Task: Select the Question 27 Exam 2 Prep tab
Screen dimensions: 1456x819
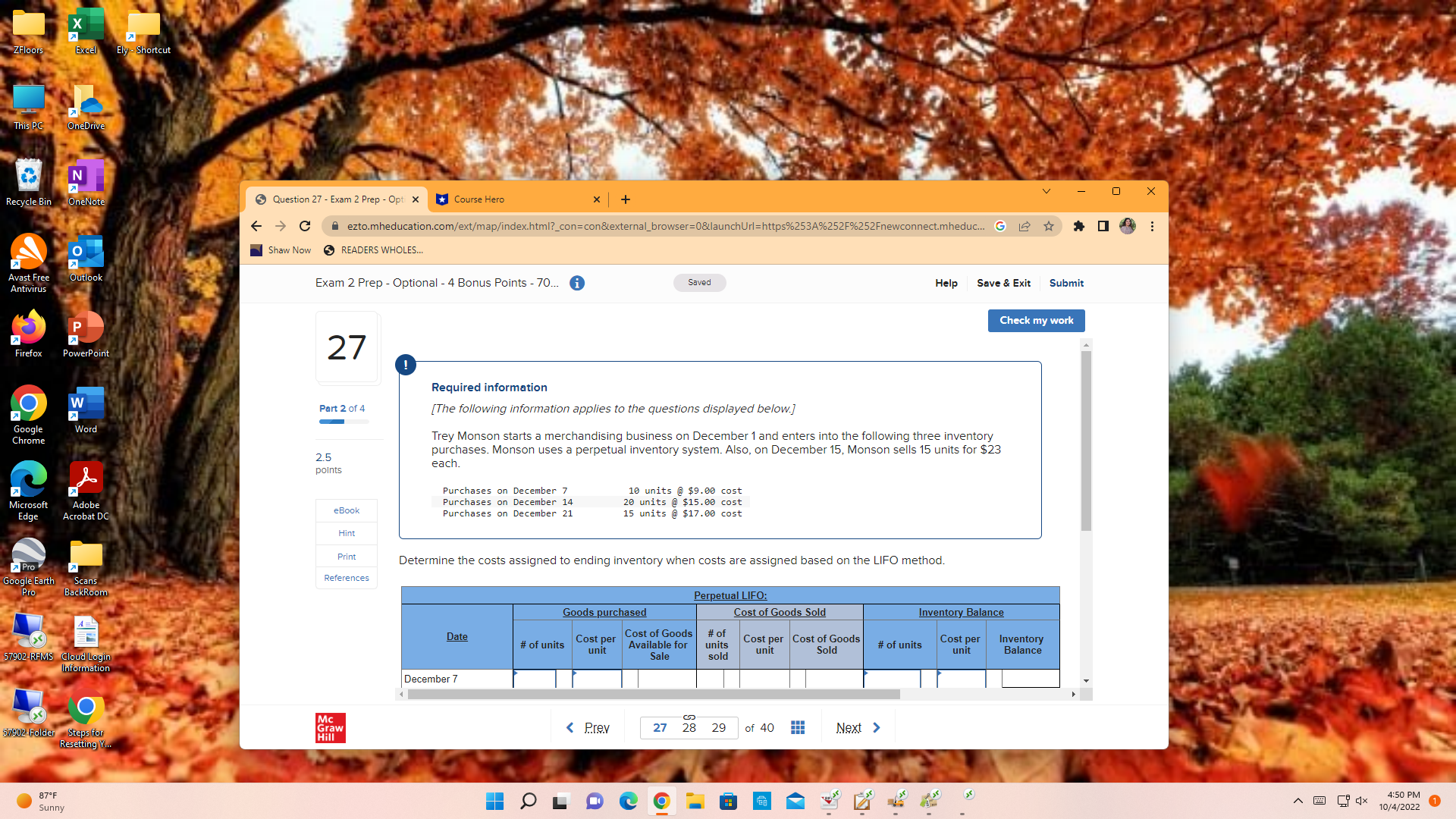Action: pos(336,199)
